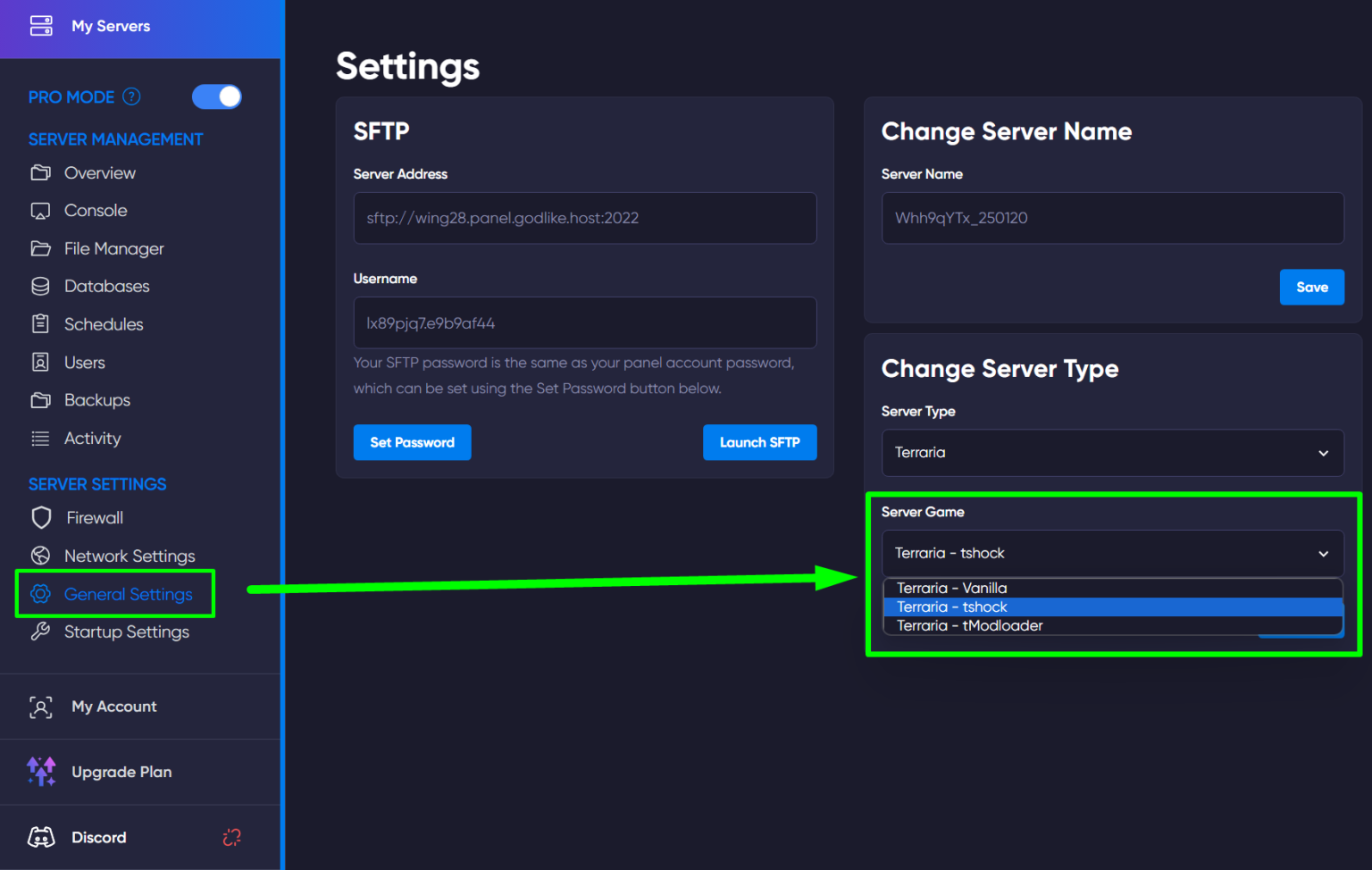Click the SERVER MANAGEMENT heading
The width and height of the screenshot is (1372, 870).
pos(115,139)
